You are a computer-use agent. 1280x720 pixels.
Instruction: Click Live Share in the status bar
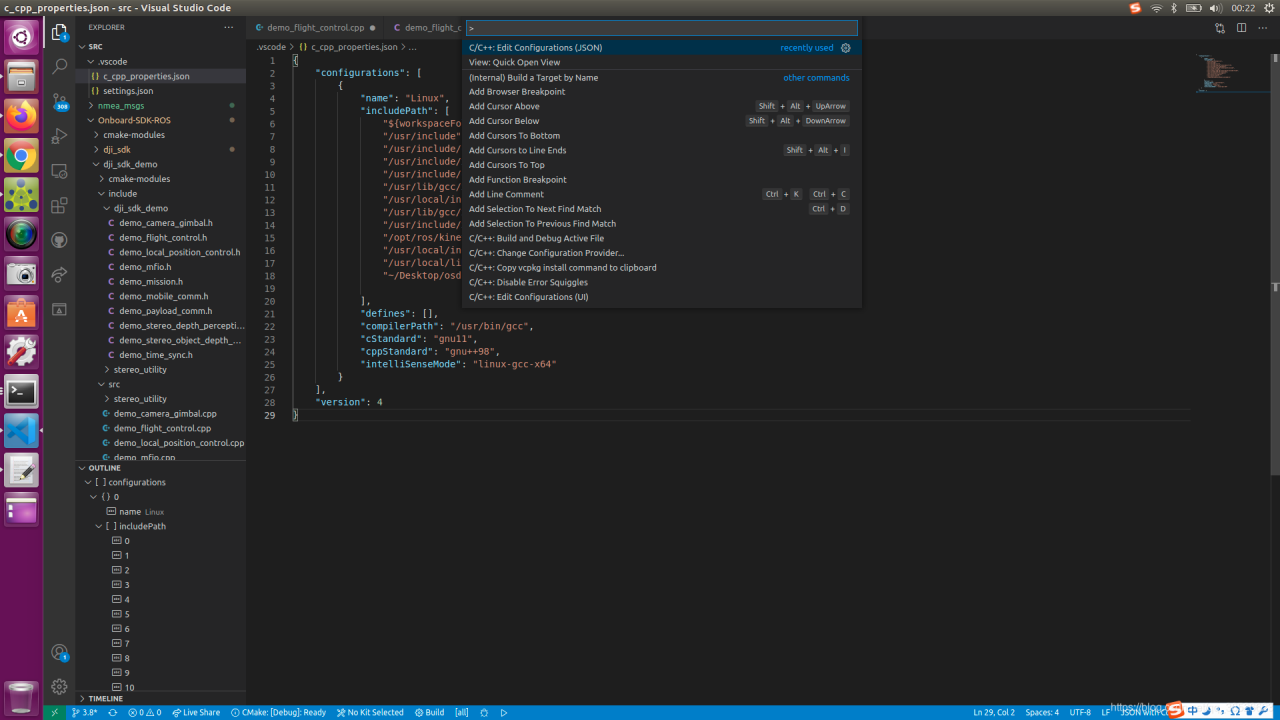195,712
